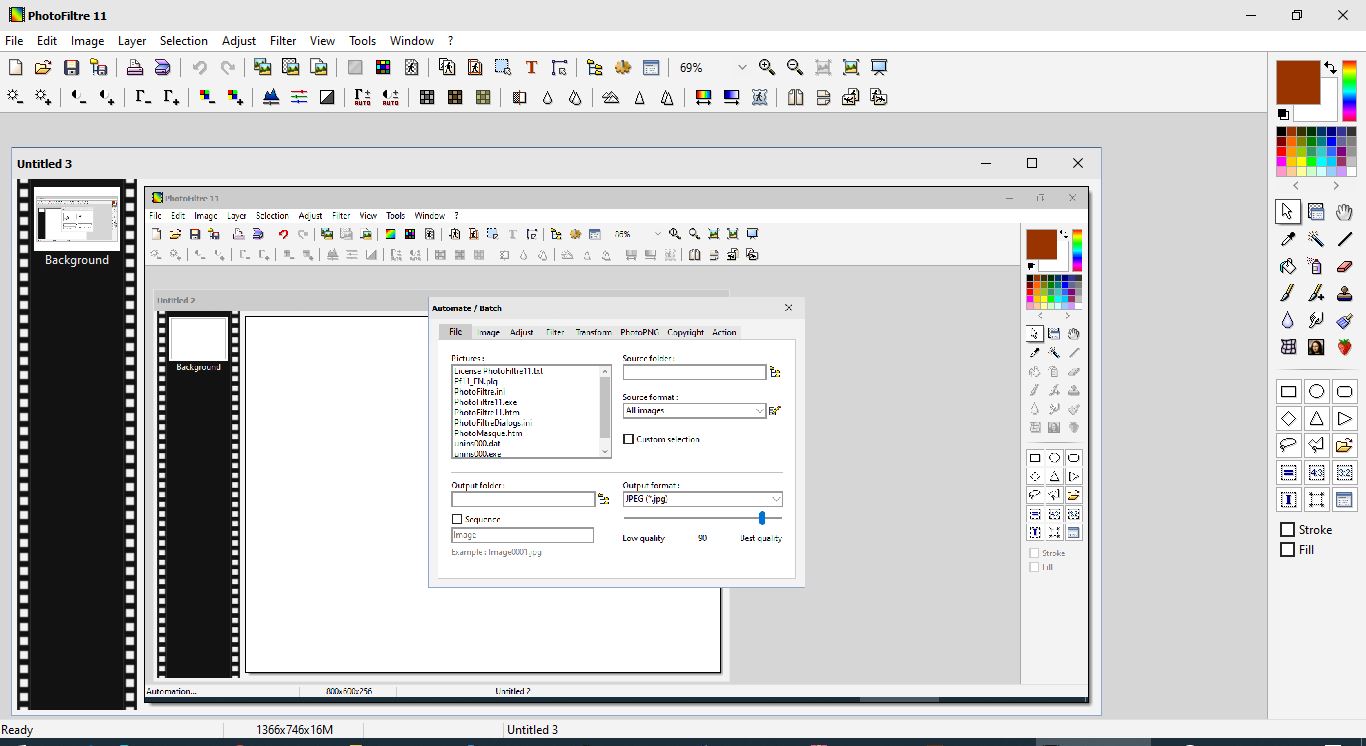The width and height of the screenshot is (1366, 746).
Task: Click the Zoom in magnifier icon
Action: pyautogui.click(x=767, y=67)
